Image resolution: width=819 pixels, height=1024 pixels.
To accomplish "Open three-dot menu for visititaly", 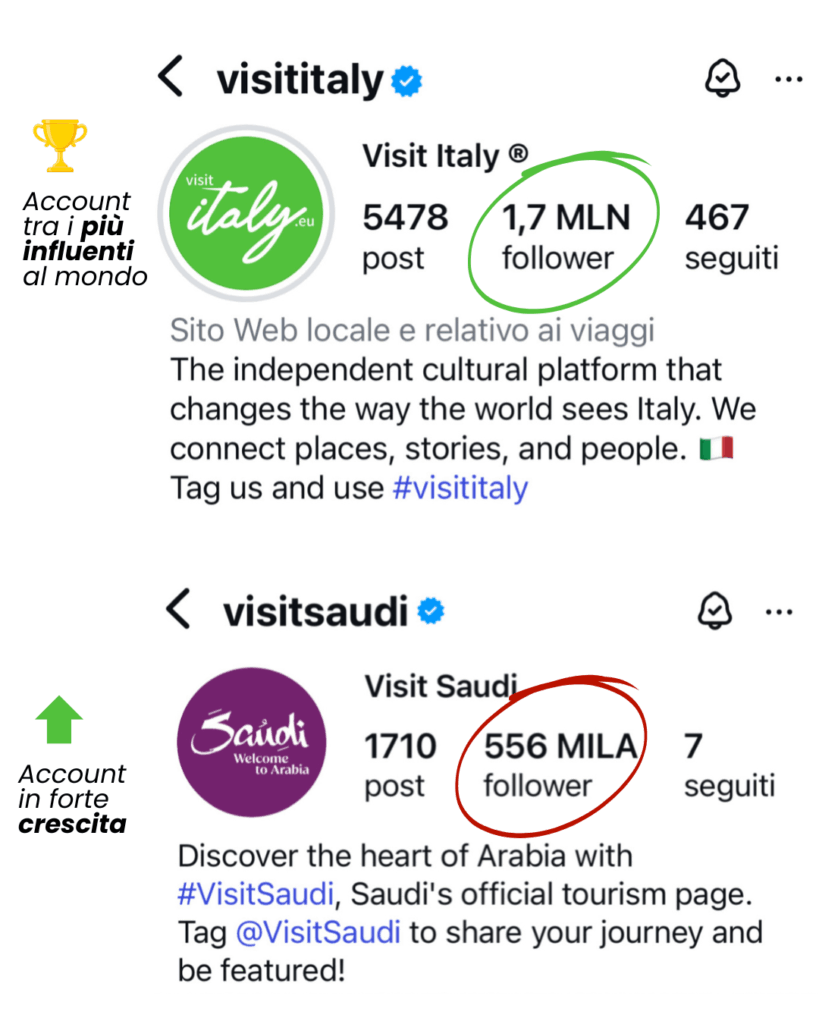I will coord(788,79).
